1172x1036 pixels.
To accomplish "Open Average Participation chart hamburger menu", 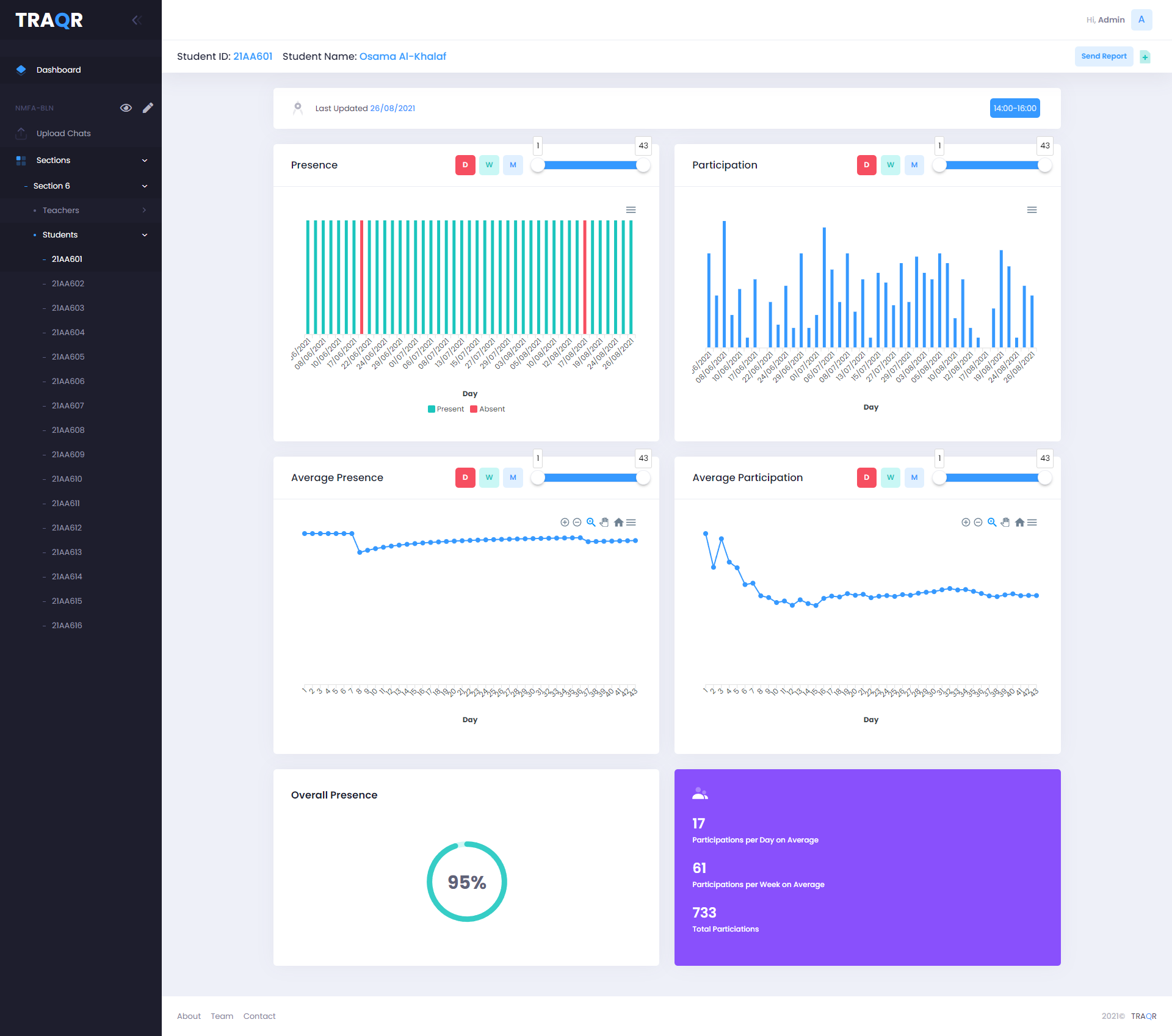I will pyautogui.click(x=1032, y=523).
